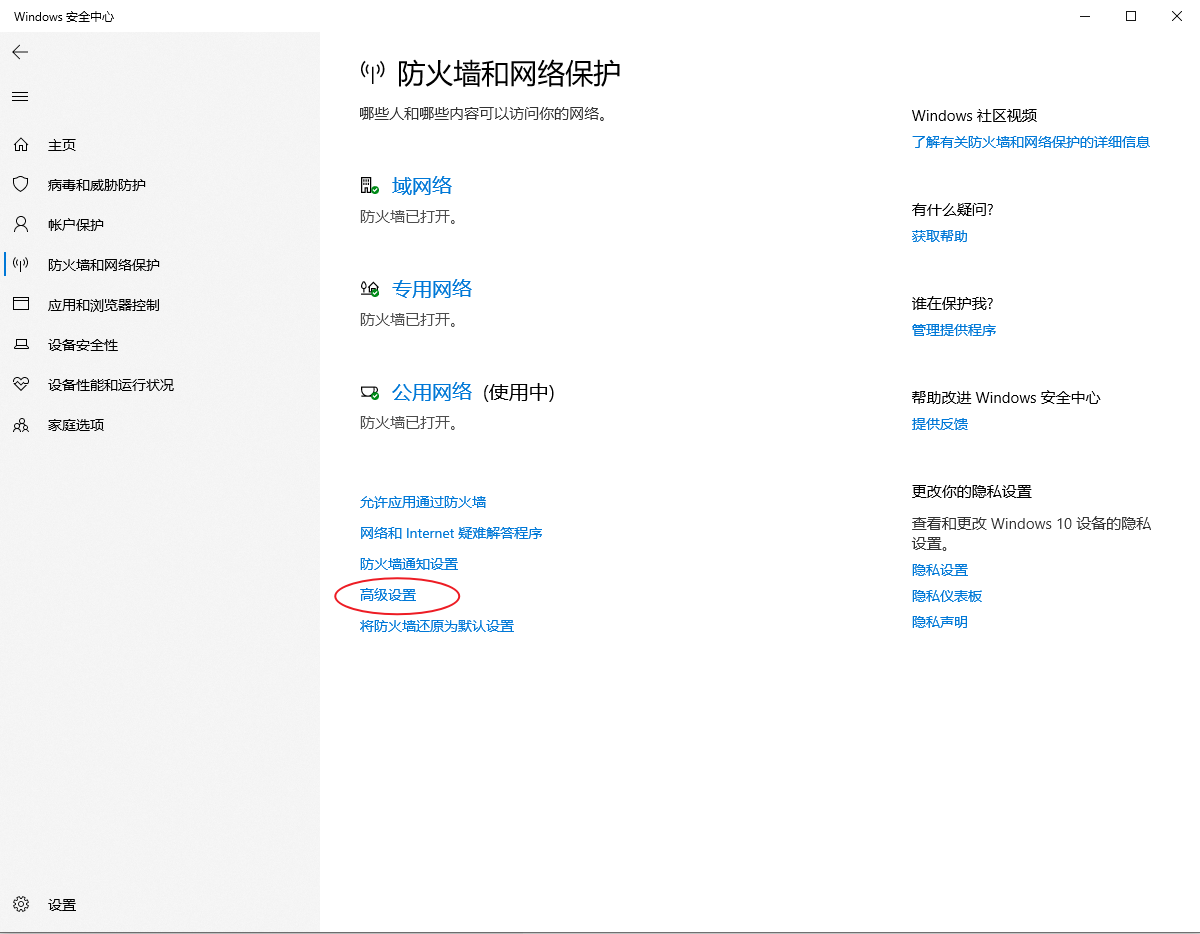The height and width of the screenshot is (934, 1200).
Task: Click 帮助改进 Windows 安全中心 heading
Action: click(1006, 398)
